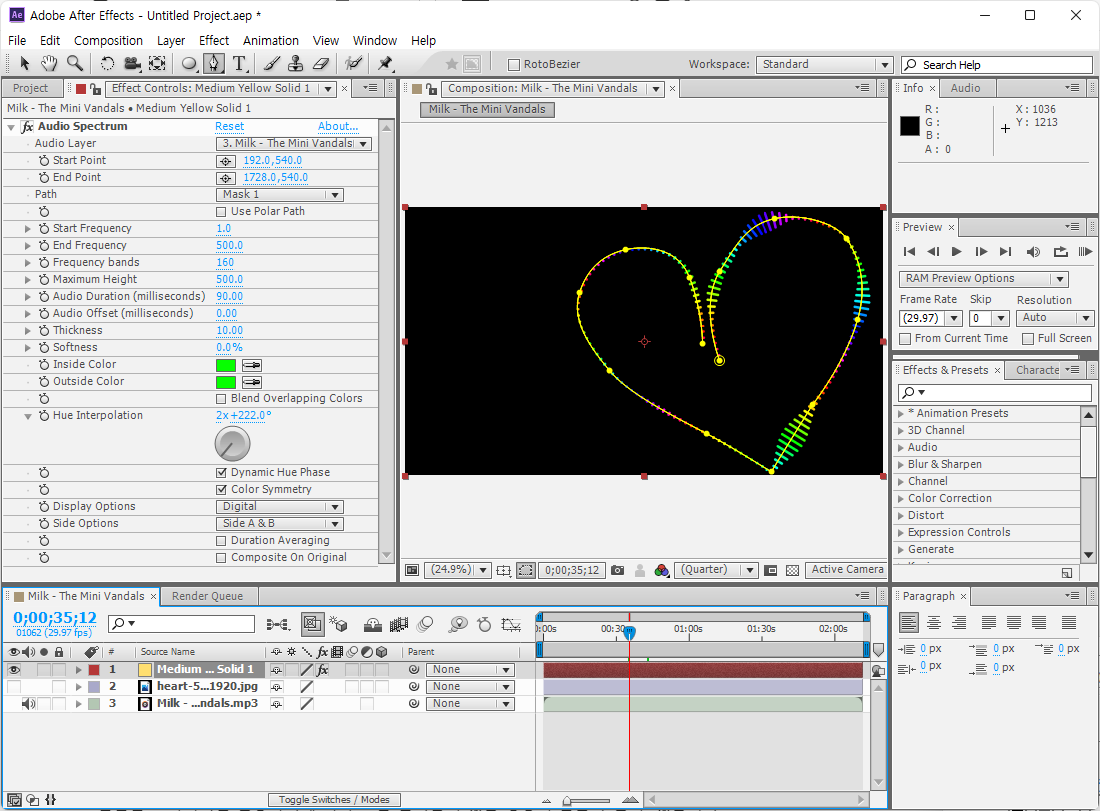This screenshot has width=1100, height=811.
Task: Open the Path Mask 1 dropdown
Action: (279, 195)
